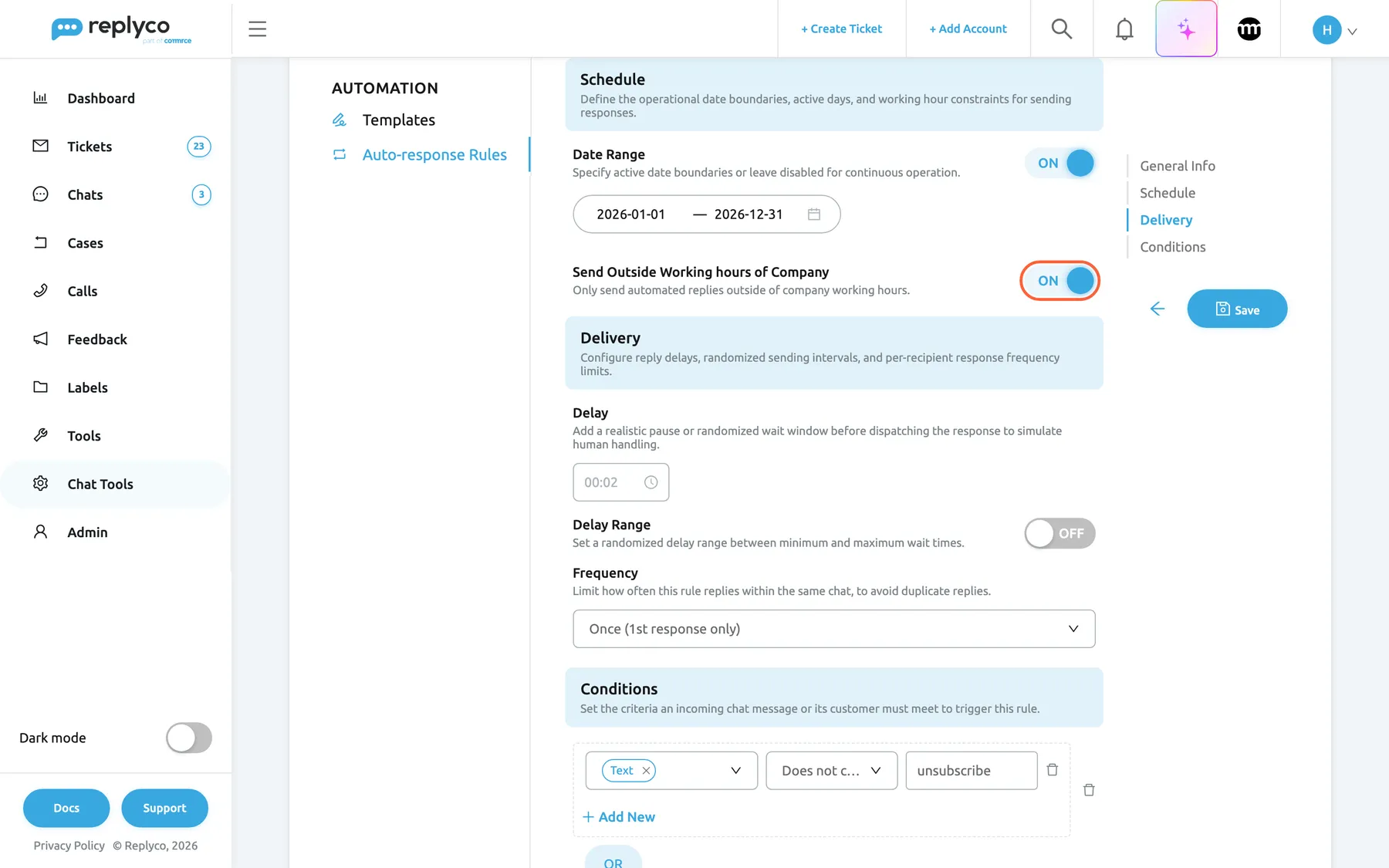Click + Add Account
Image resolution: width=1389 pixels, height=868 pixels.
point(968,29)
